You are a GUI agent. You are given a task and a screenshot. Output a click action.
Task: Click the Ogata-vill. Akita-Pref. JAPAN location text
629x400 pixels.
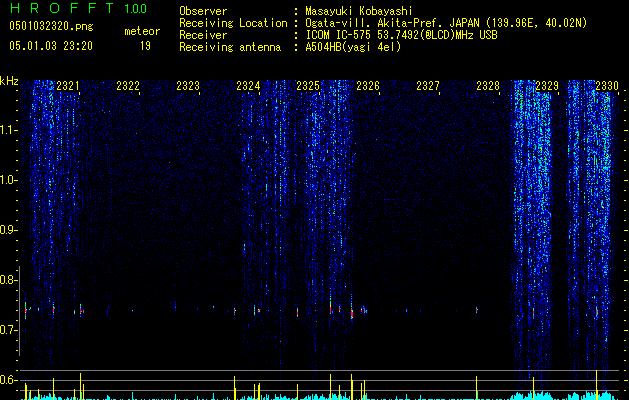coord(446,23)
